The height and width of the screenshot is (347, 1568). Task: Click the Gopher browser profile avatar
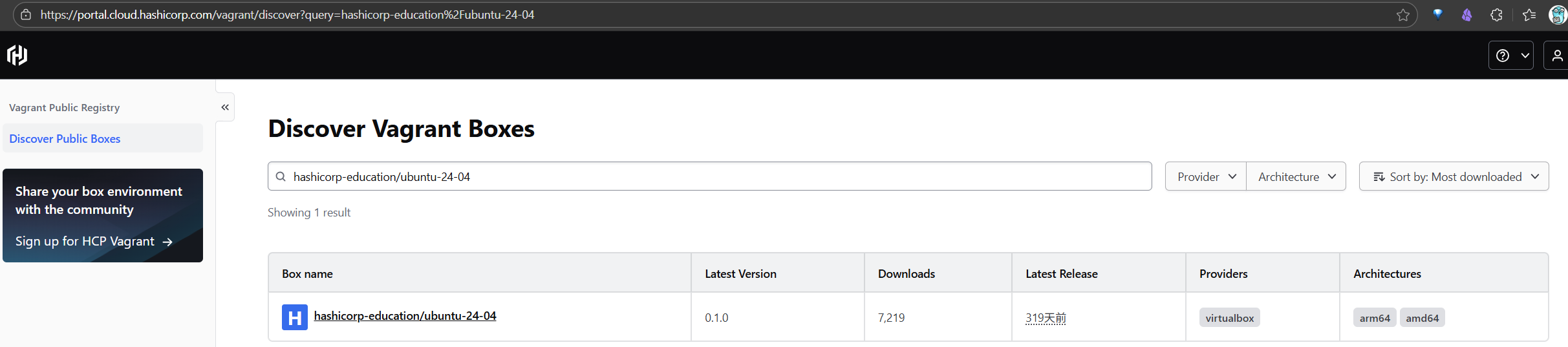click(x=1558, y=15)
